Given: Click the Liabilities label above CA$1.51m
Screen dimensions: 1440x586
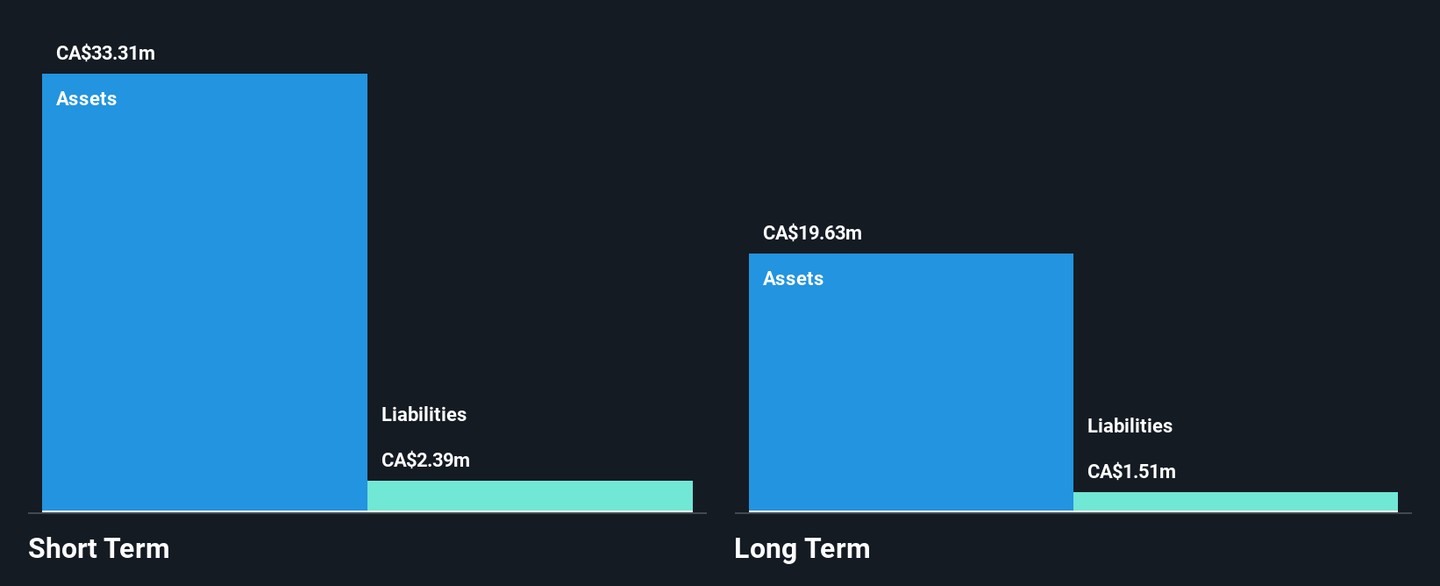Looking at the screenshot, I should tap(1130, 425).
